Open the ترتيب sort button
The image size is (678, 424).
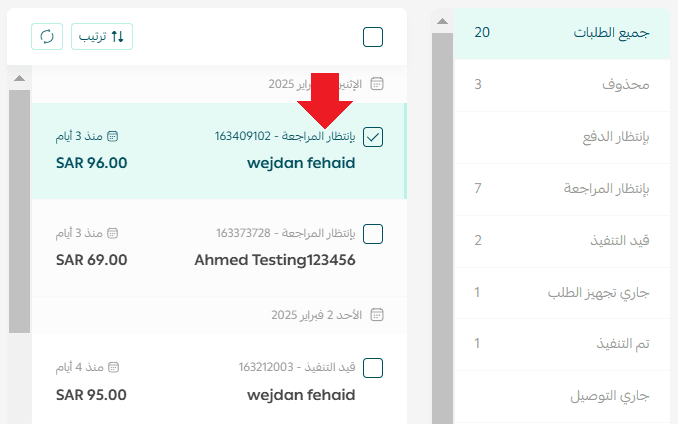coord(102,37)
